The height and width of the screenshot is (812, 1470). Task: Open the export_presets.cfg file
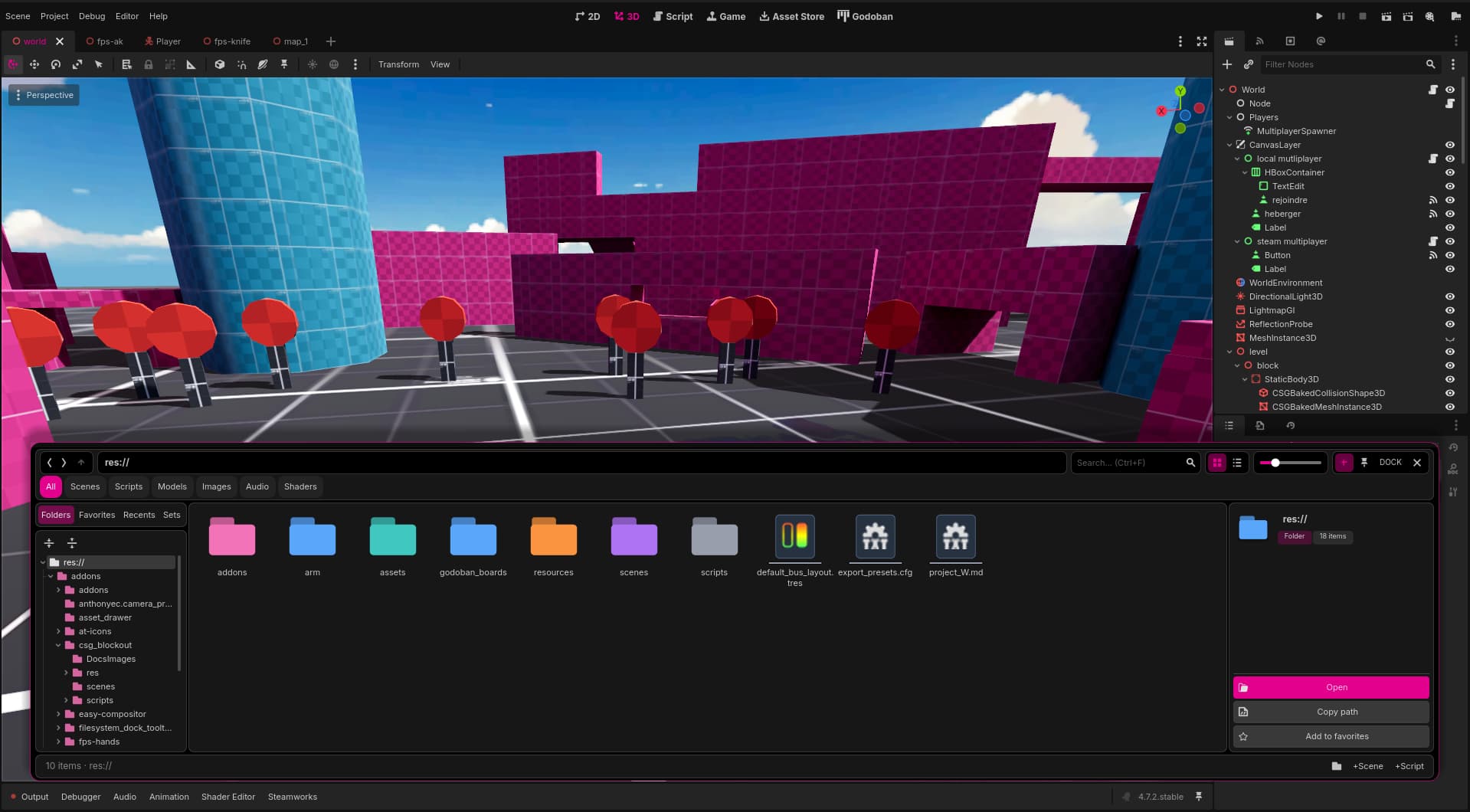(875, 546)
